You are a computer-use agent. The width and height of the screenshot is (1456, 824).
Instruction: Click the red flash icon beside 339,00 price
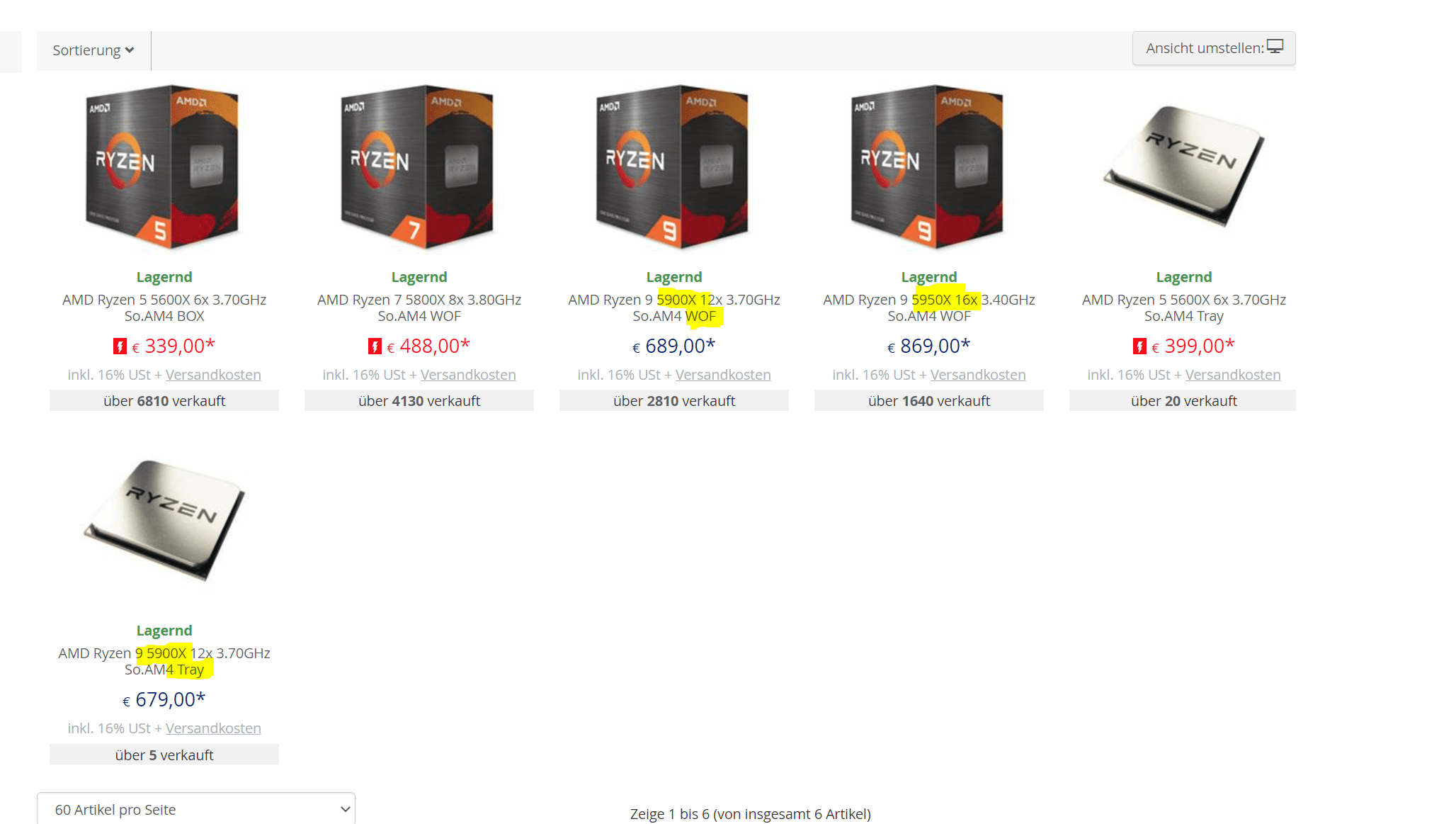click(x=120, y=346)
